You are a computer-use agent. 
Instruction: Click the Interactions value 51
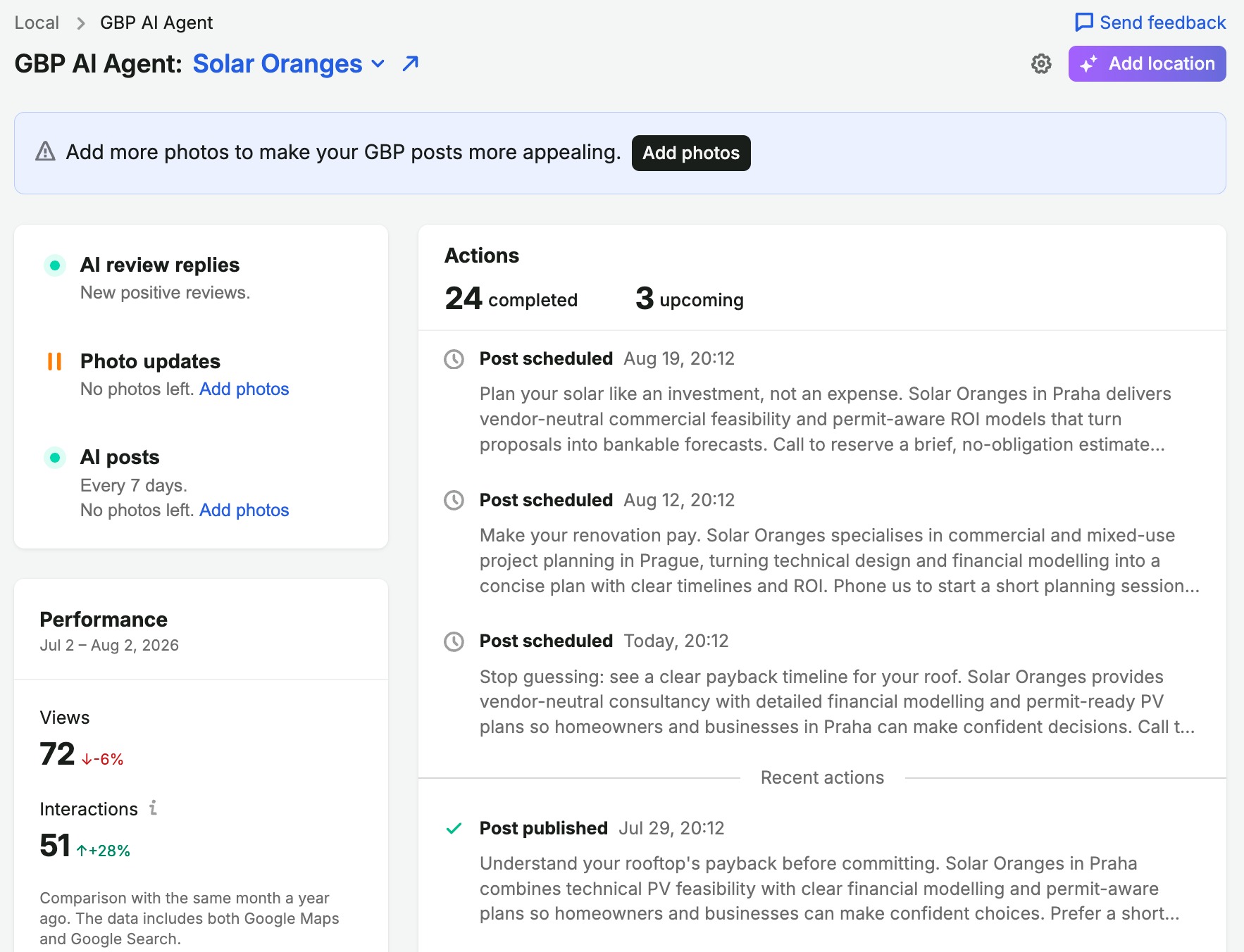[x=55, y=846]
